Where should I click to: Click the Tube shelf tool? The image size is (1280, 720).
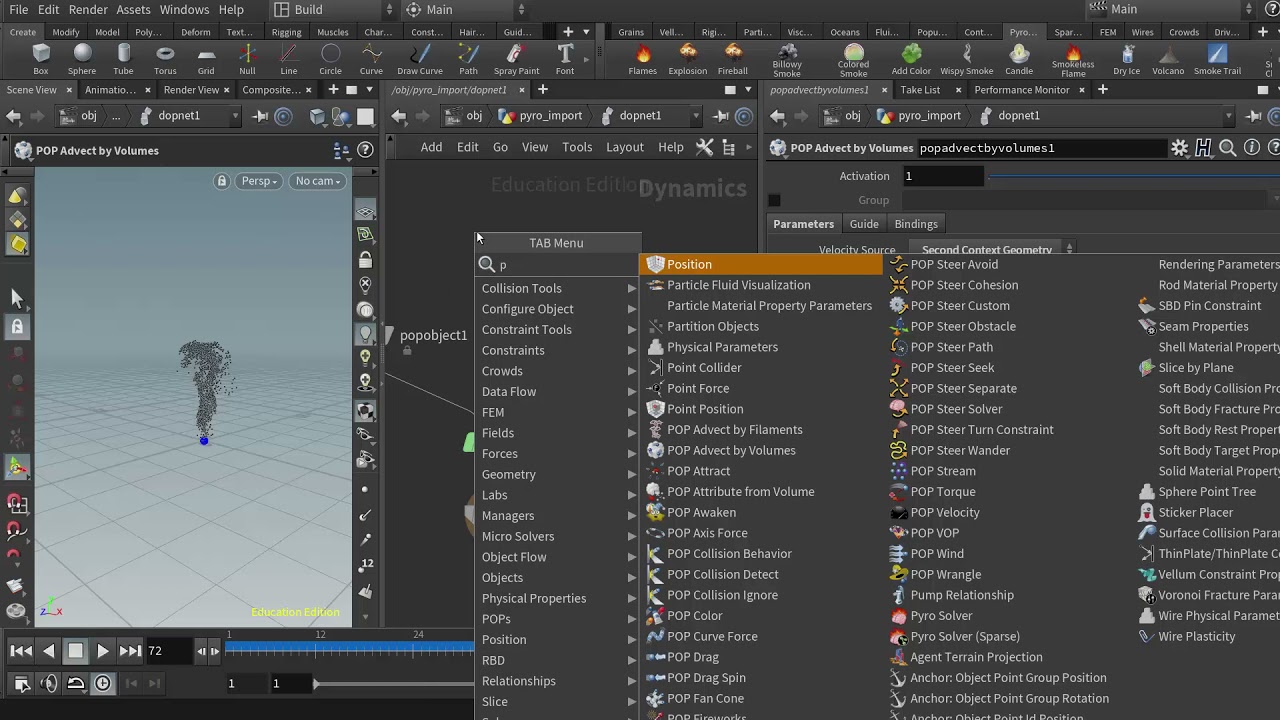point(123,59)
